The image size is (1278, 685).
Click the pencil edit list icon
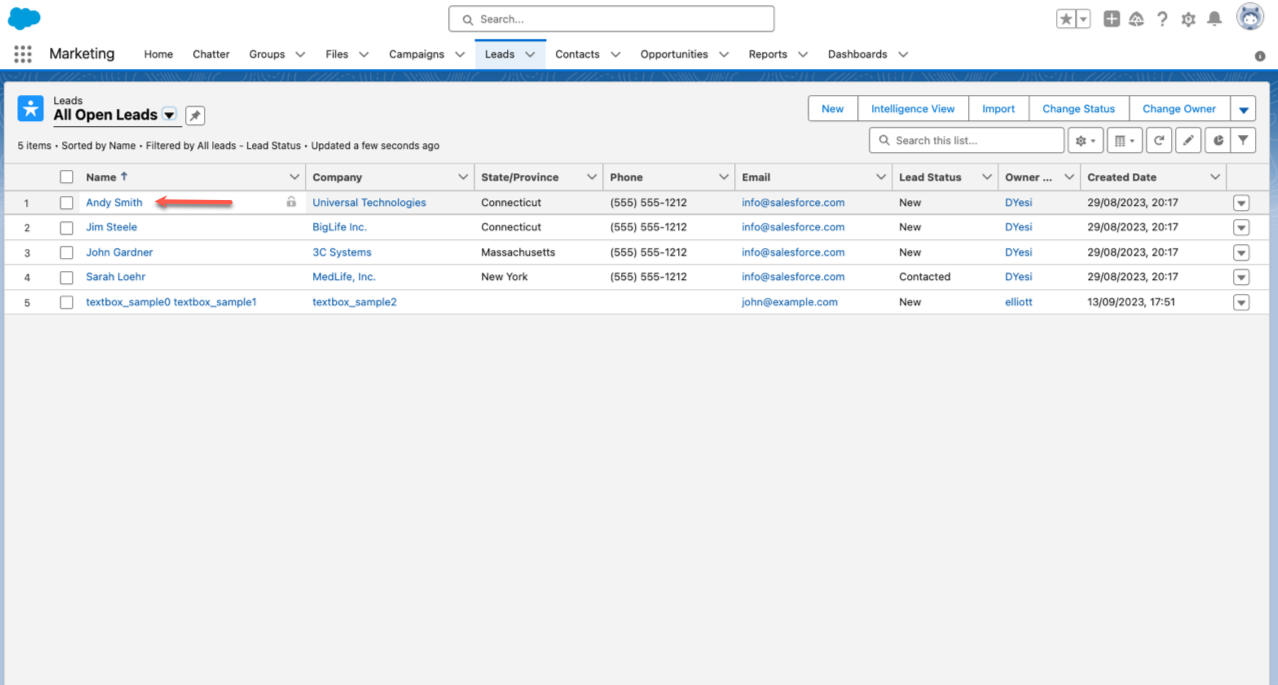pos(1187,141)
